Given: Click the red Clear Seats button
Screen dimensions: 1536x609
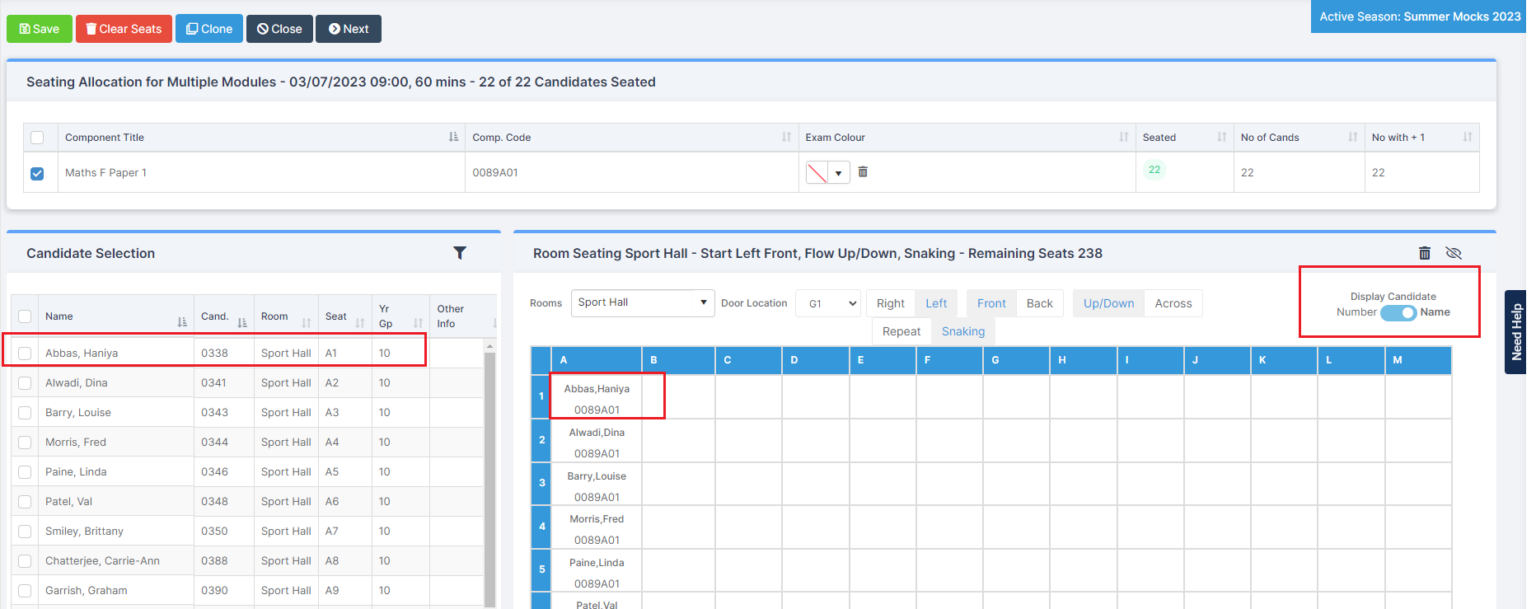Looking at the screenshot, I should coord(124,29).
